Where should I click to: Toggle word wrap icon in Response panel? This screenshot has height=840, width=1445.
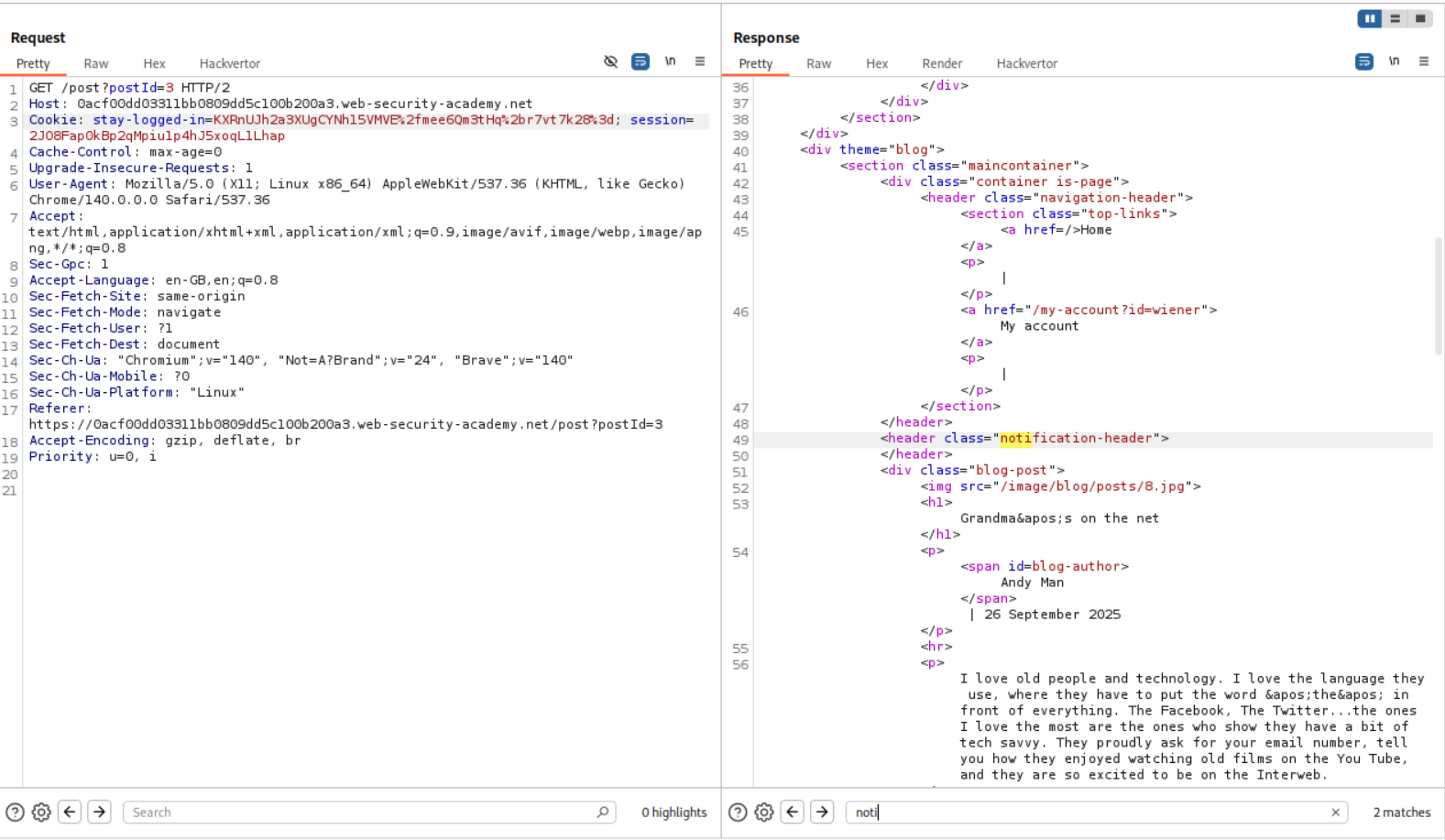1364,61
